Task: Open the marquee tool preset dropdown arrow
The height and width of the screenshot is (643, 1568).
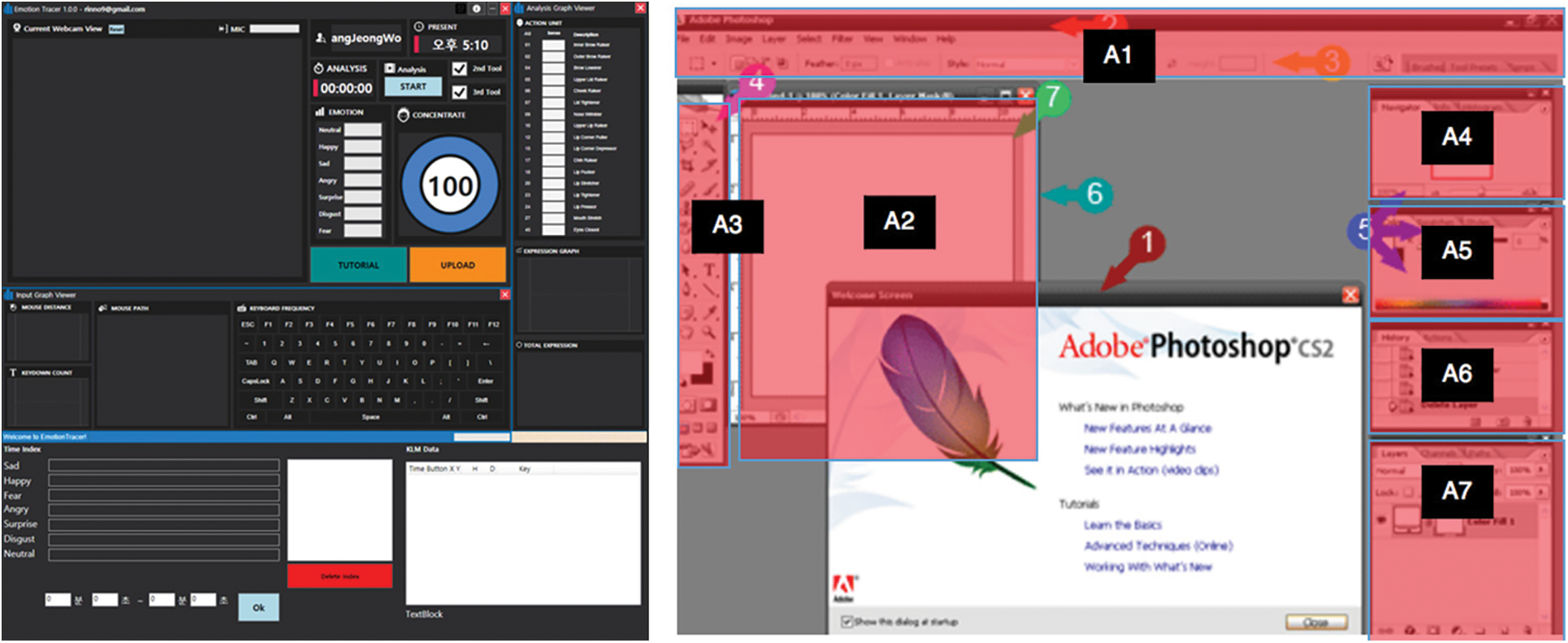Action: click(713, 63)
